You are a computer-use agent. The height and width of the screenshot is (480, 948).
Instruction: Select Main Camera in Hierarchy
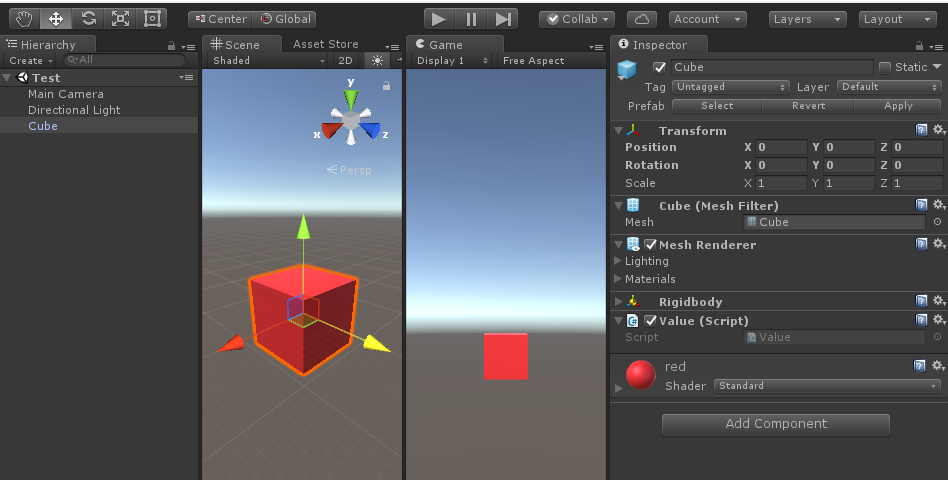point(65,94)
